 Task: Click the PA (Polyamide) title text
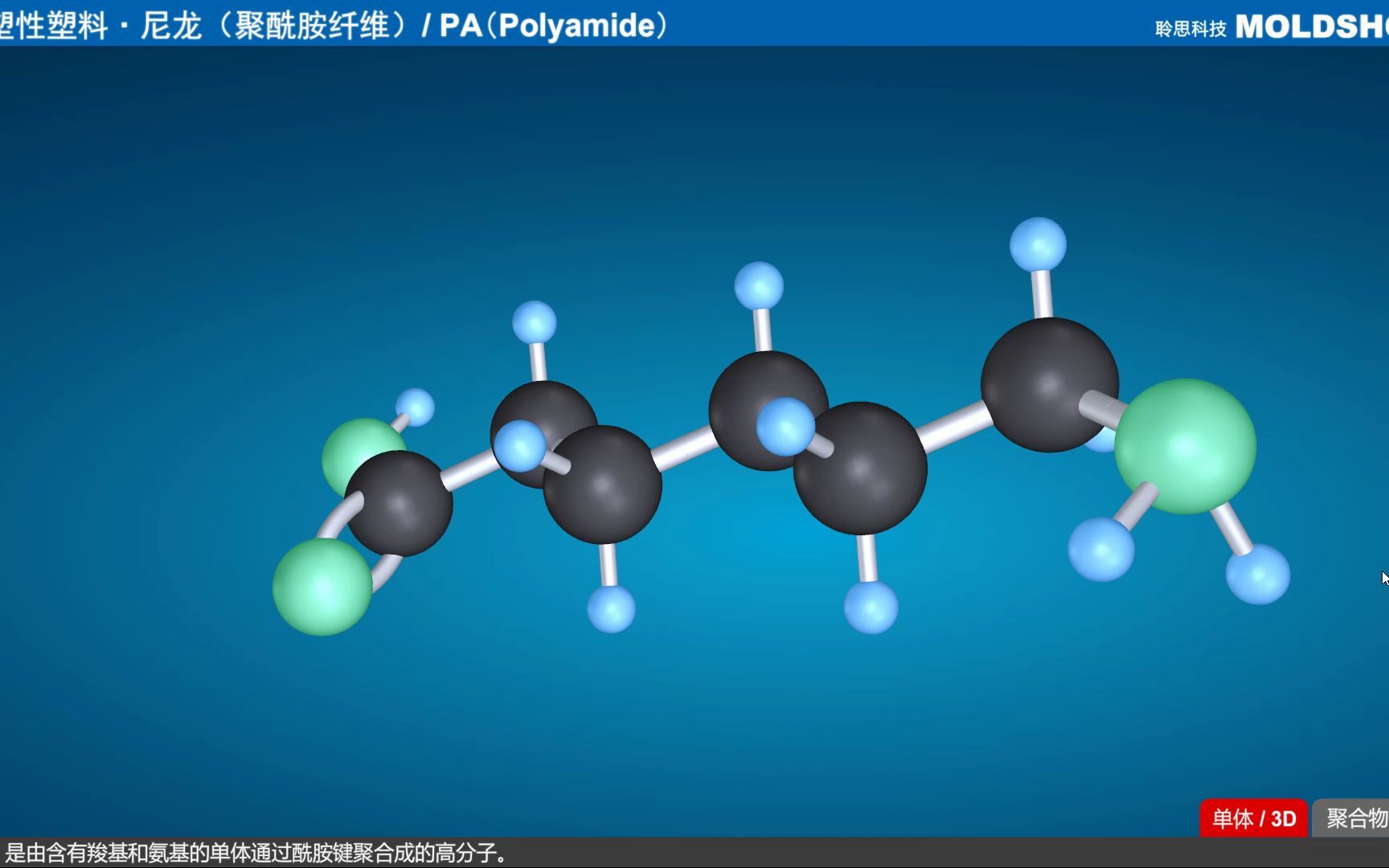point(555,26)
